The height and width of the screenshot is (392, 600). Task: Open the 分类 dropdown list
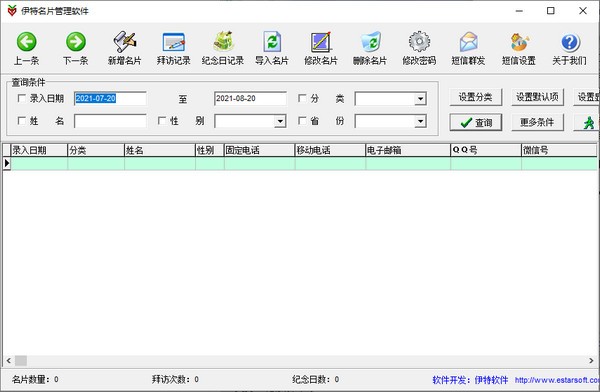(x=420, y=99)
